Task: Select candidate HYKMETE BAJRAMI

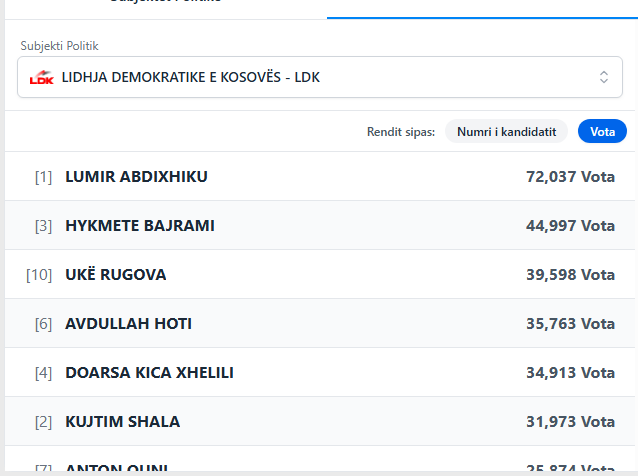Action: tap(139, 226)
